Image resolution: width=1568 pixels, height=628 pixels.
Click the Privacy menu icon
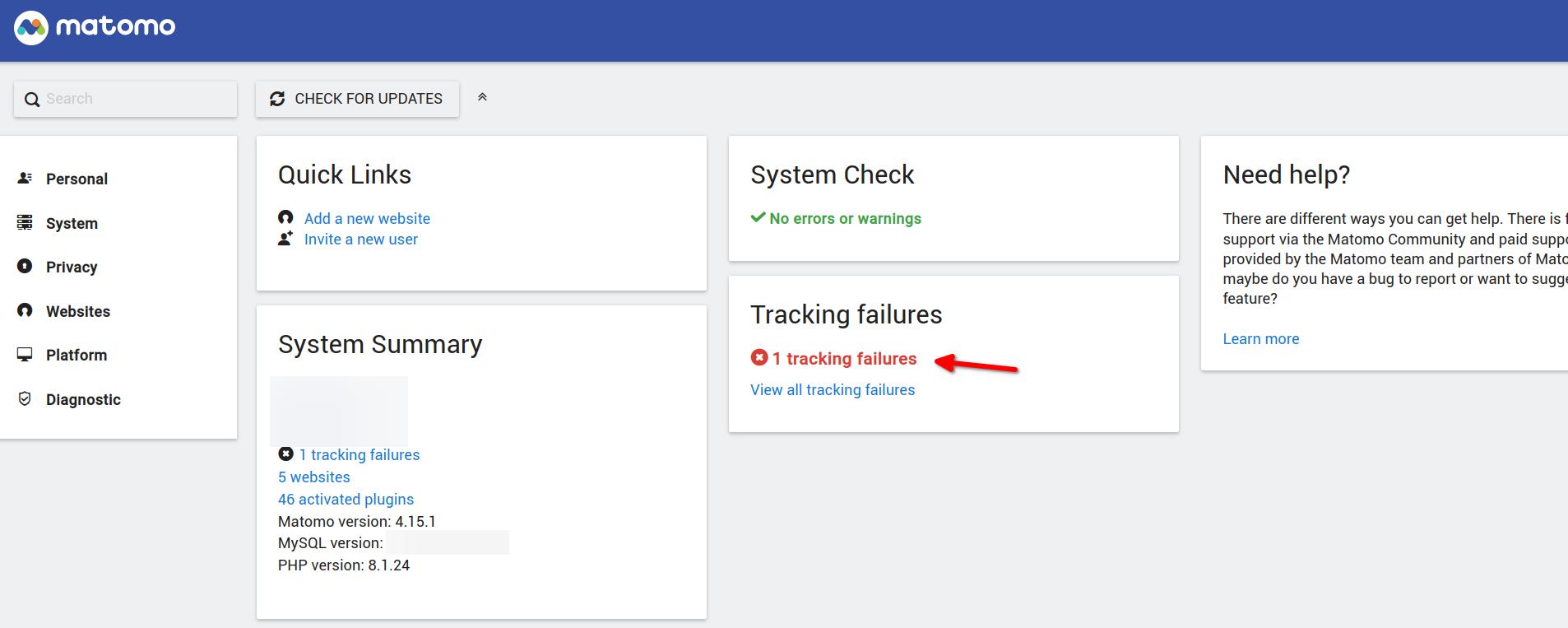25,266
